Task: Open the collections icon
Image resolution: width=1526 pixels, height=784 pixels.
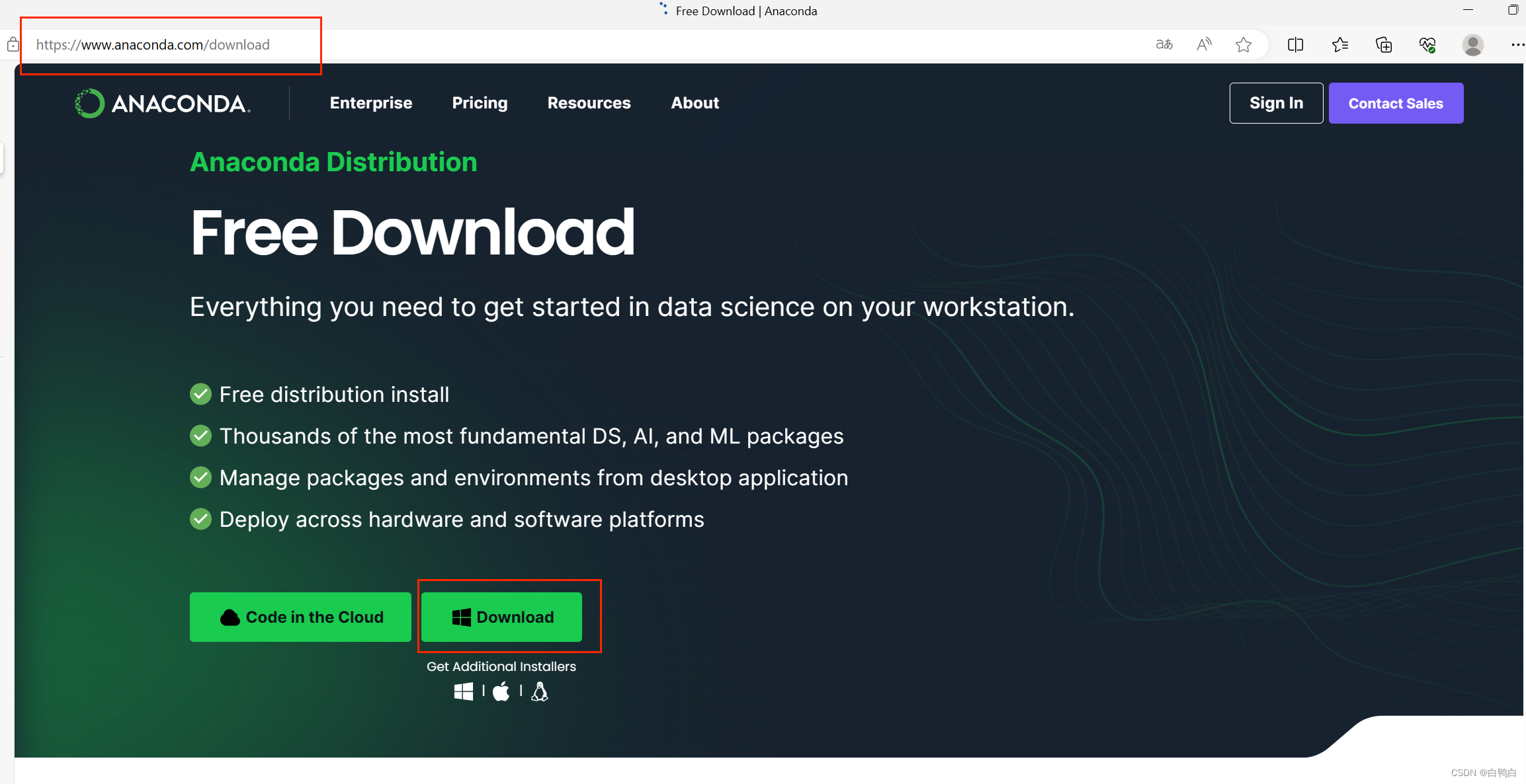Action: [x=1384, y=45]
